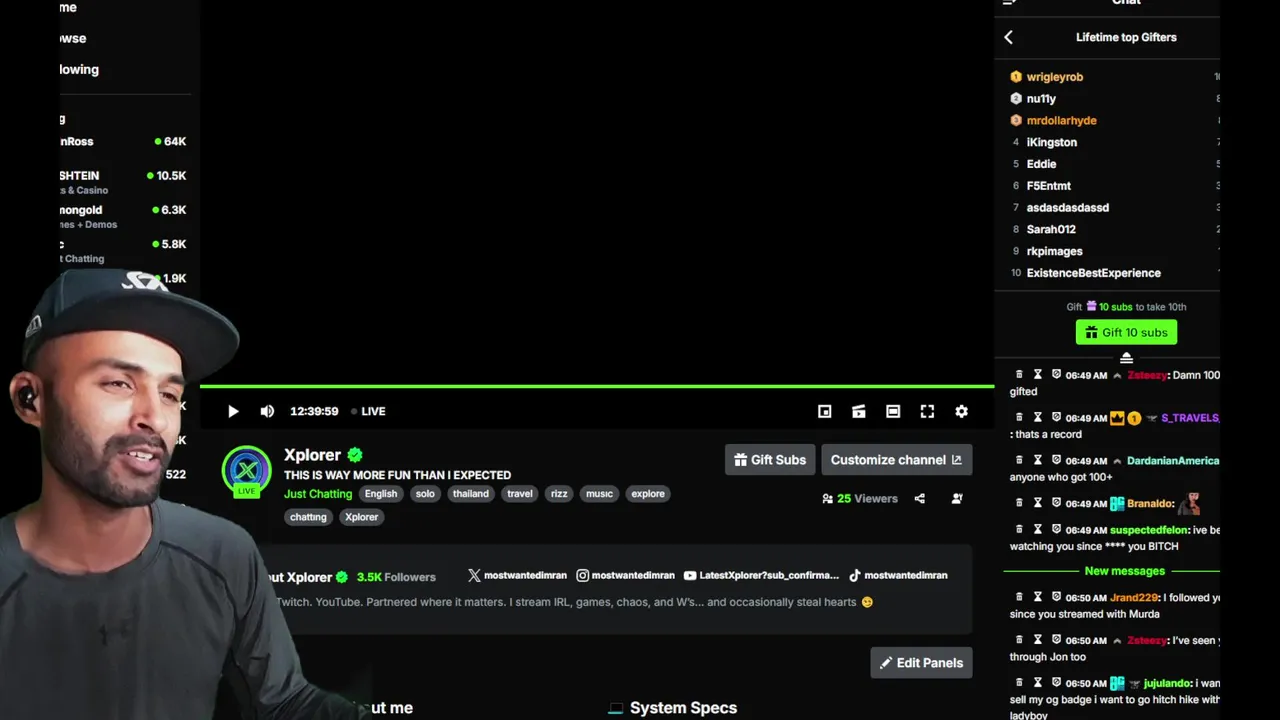Viewport: 1280px width, 720px height.
Task: Delete suspectedfelon message with trash icon
Action: pyautogui.click(x=1019, y=529)
